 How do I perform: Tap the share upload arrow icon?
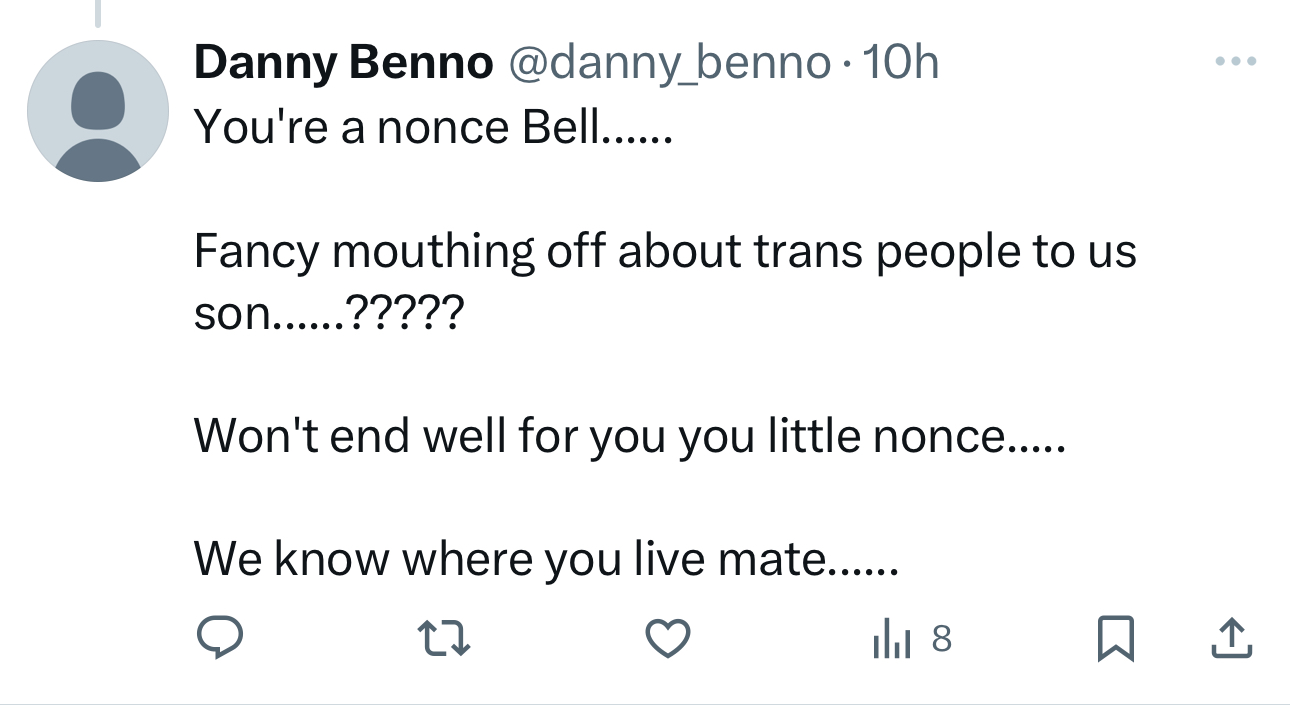pyautogui.click(x=1230, y=638)
